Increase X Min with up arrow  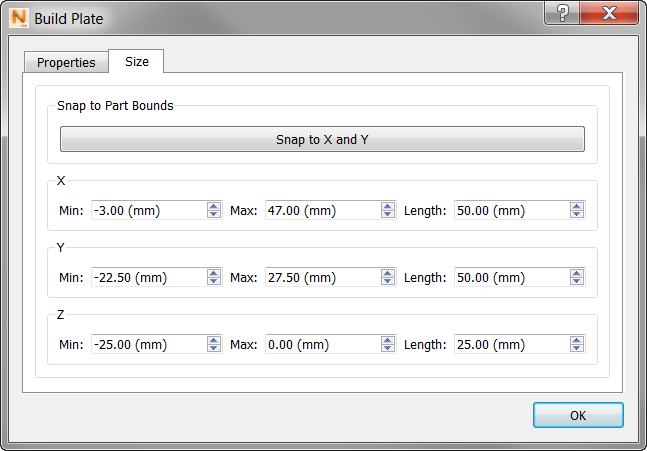214,206
